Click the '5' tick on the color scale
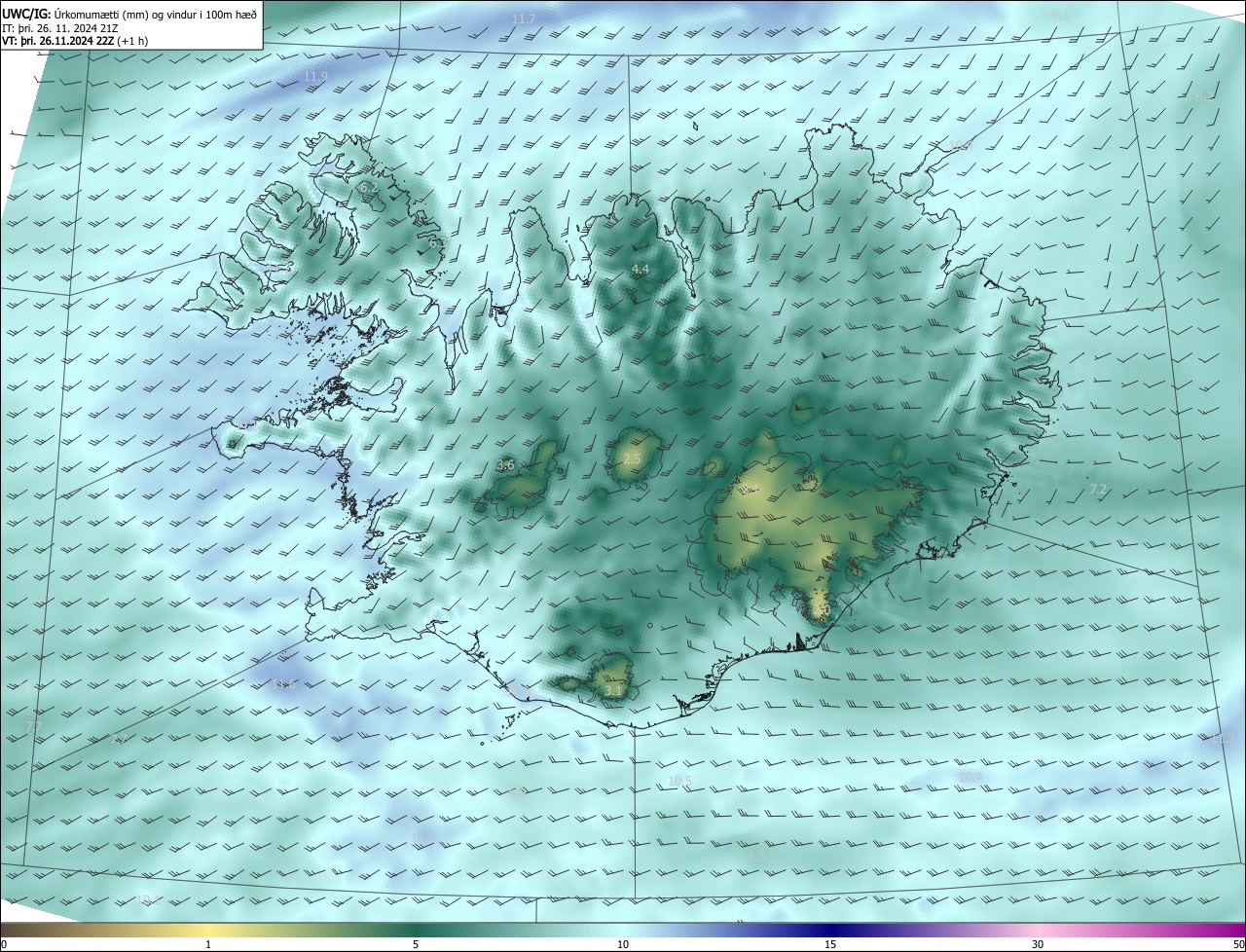Viewport: 1246px width, 952px height. [416, 944]
